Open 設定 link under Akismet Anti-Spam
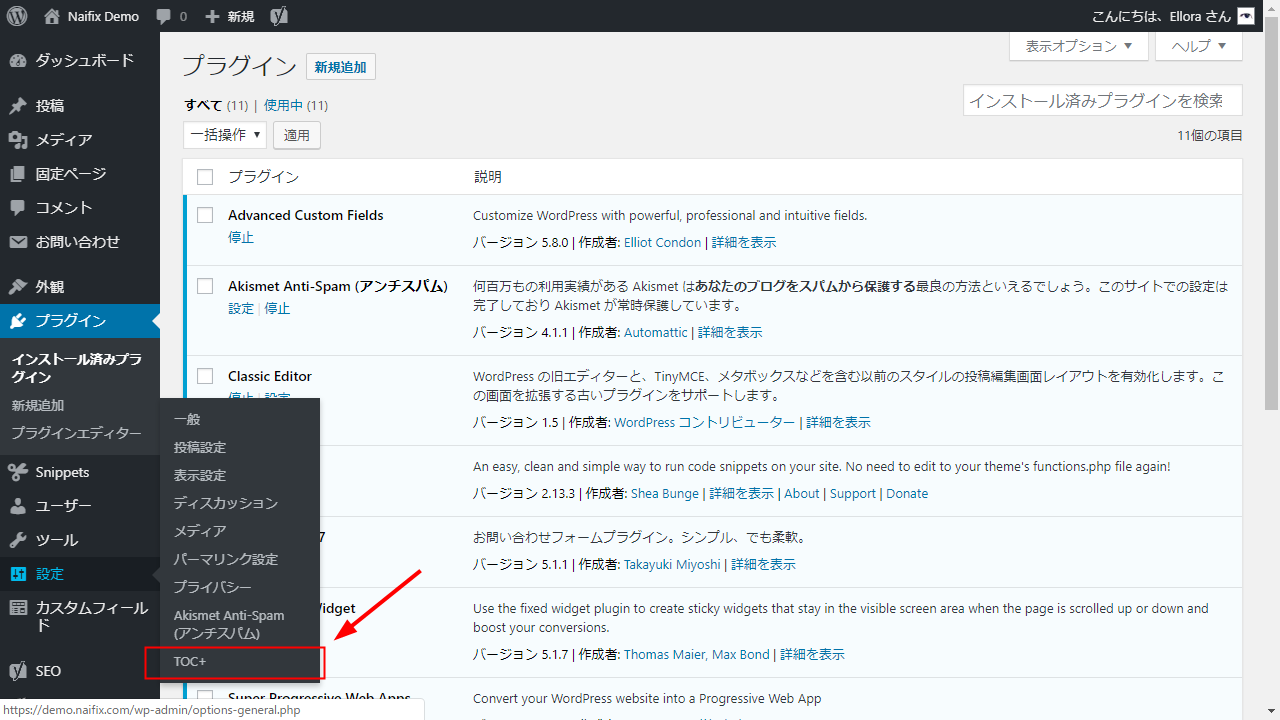The width and height of the screenshot is (1280, 720). click(x=241, y=308)
